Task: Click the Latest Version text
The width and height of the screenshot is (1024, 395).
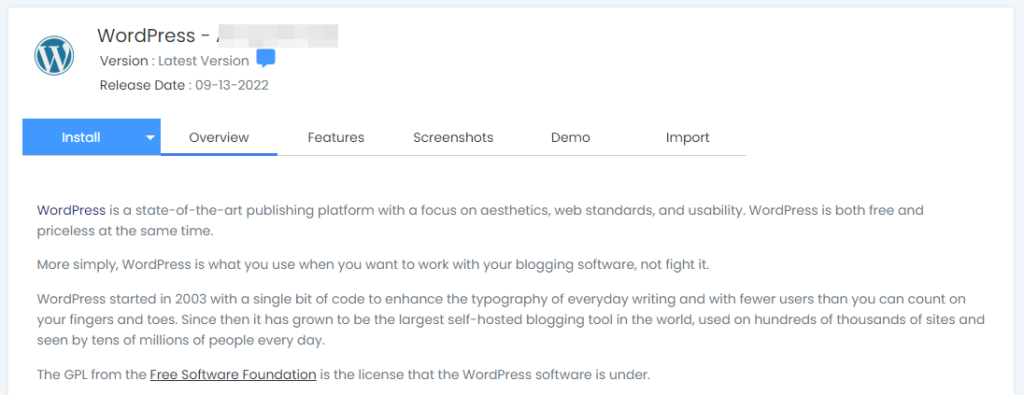Action: (203, 61)
